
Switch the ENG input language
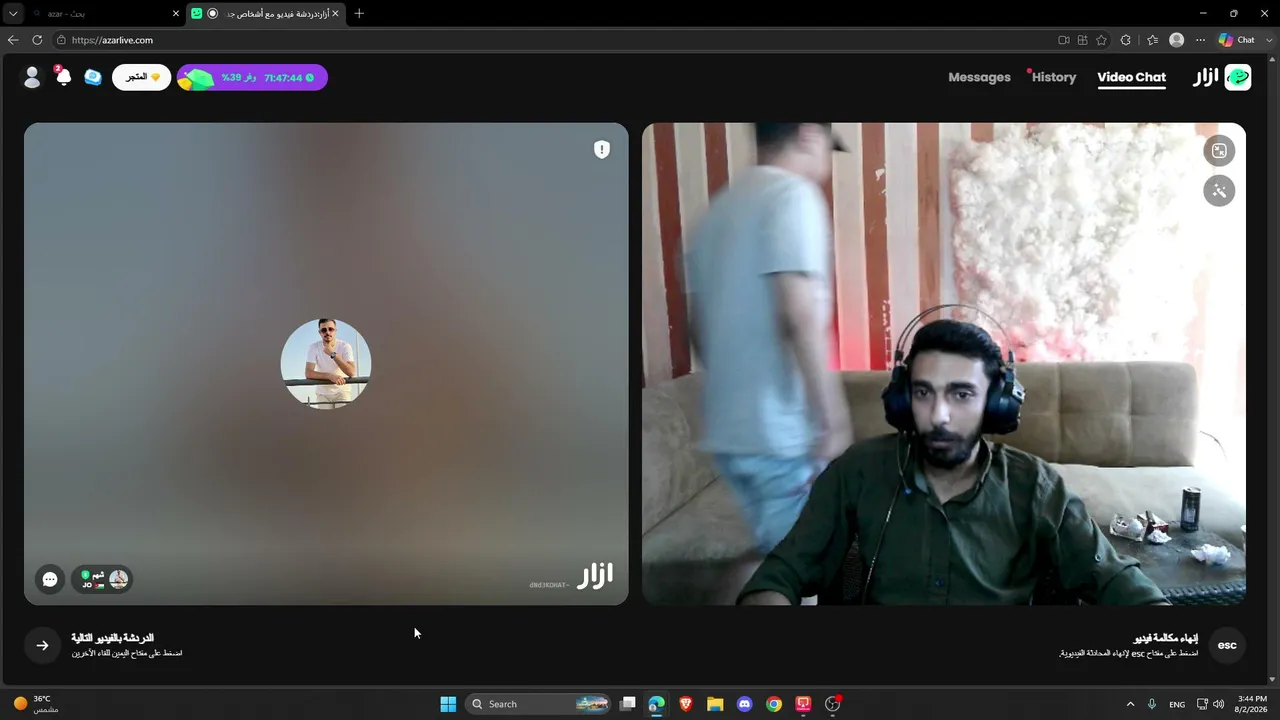1177,704
